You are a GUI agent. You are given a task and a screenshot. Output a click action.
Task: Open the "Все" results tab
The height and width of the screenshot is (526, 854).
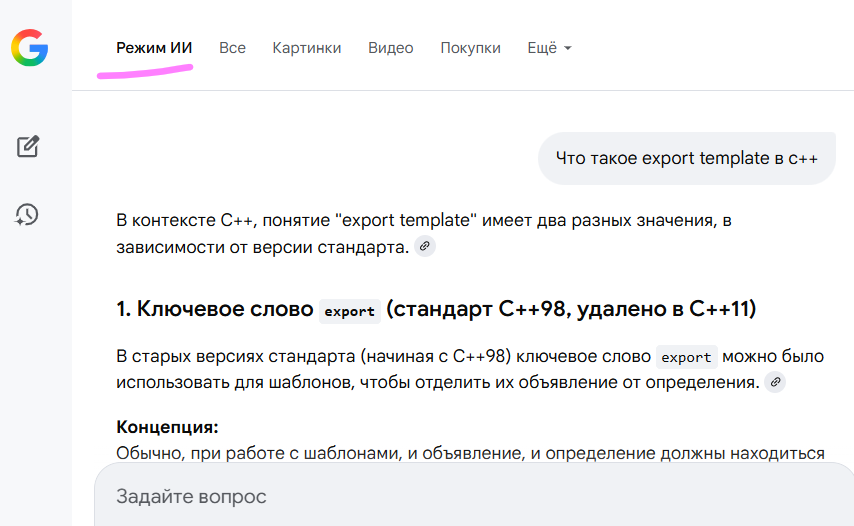(232, 48)
